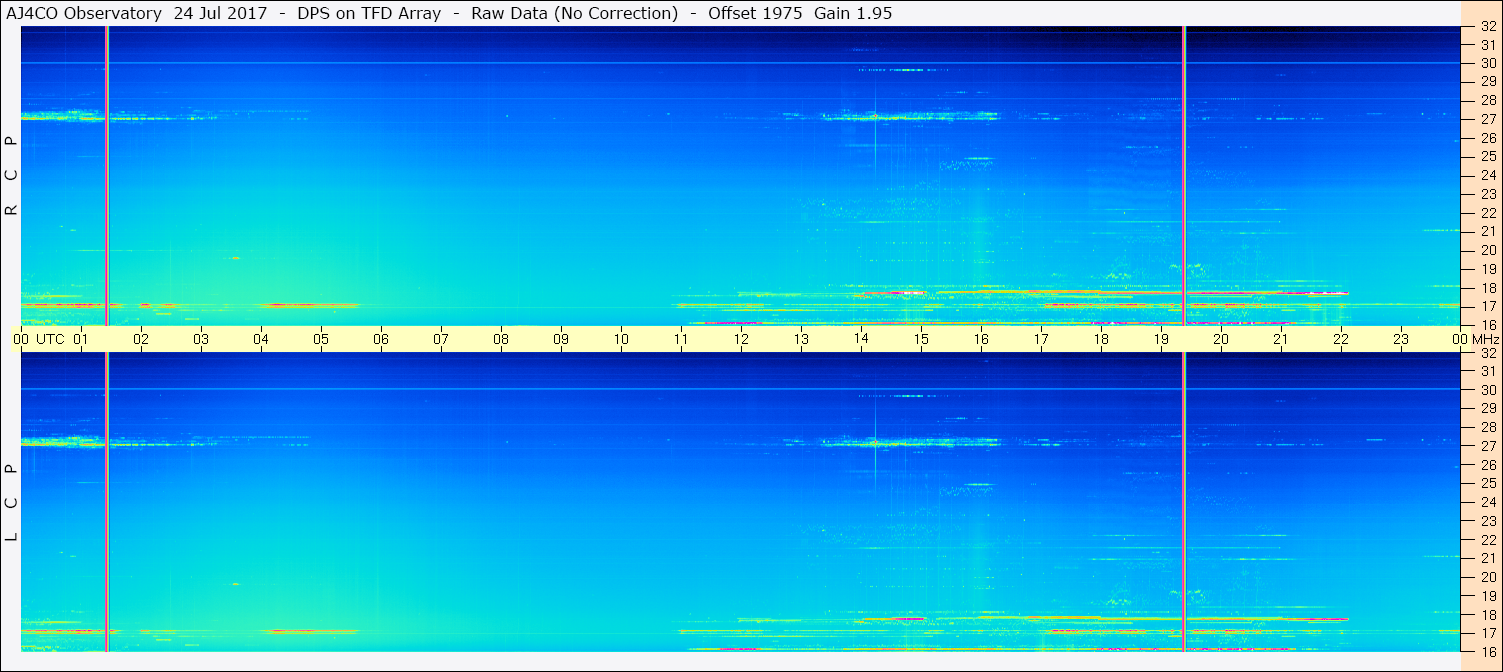Click the 'R C P' vertical panel label
The image size is (1503, 672).
11,175
